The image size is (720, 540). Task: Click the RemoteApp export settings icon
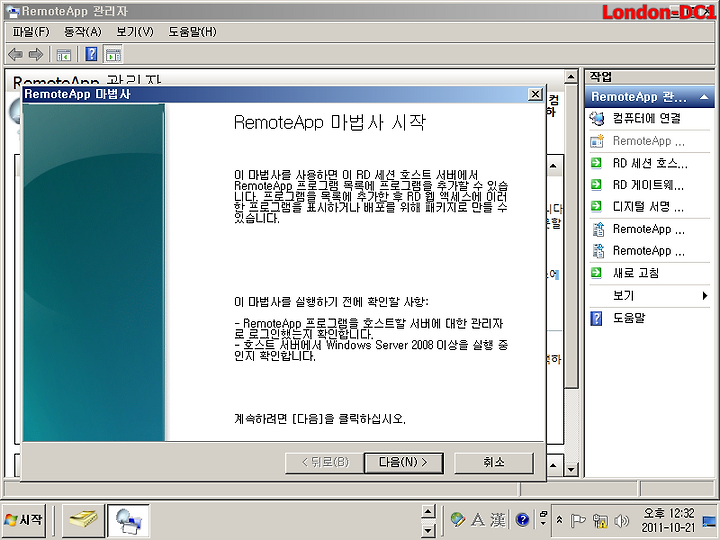point(598,229)
